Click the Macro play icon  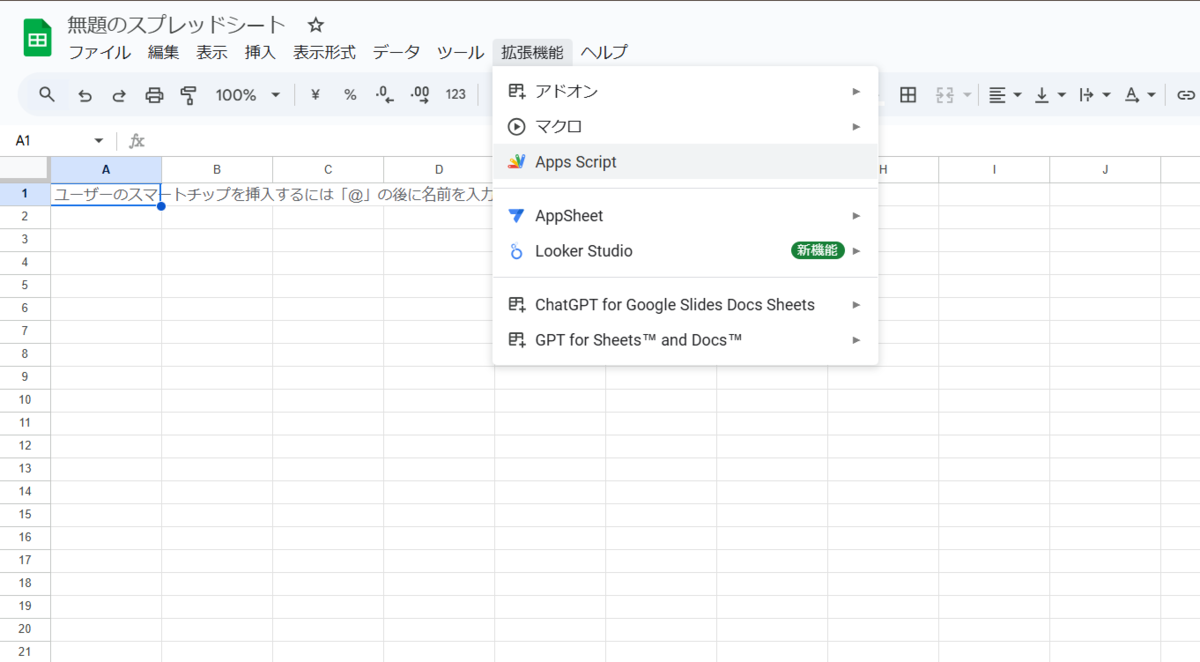click(x=516, y=127)
